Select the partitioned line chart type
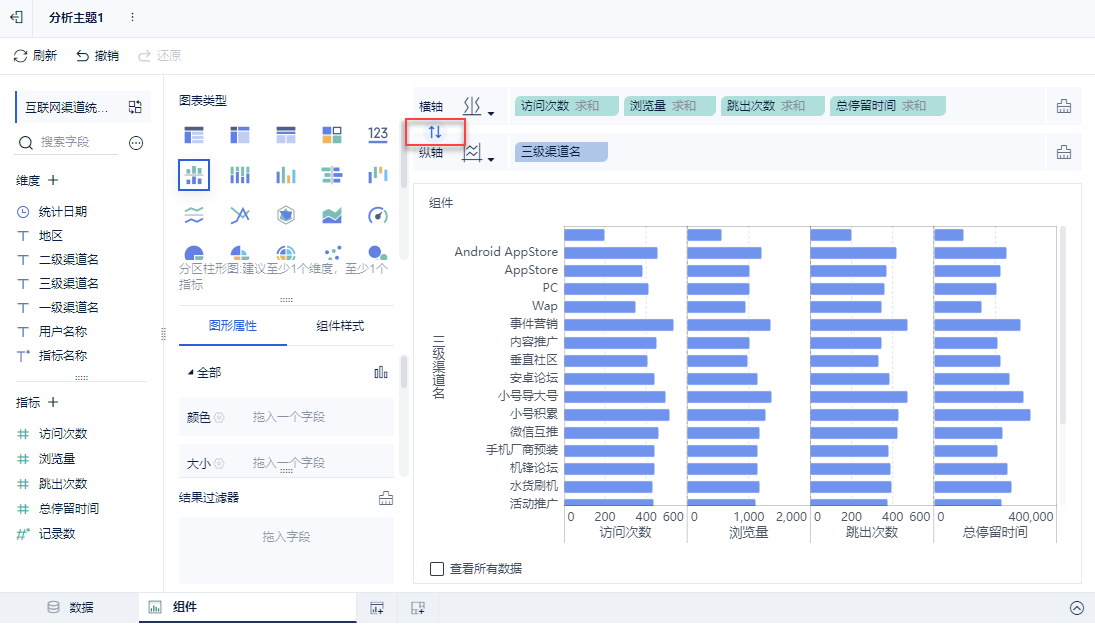This screenshot has width=1095, height=626. click(x=194, y=215)
